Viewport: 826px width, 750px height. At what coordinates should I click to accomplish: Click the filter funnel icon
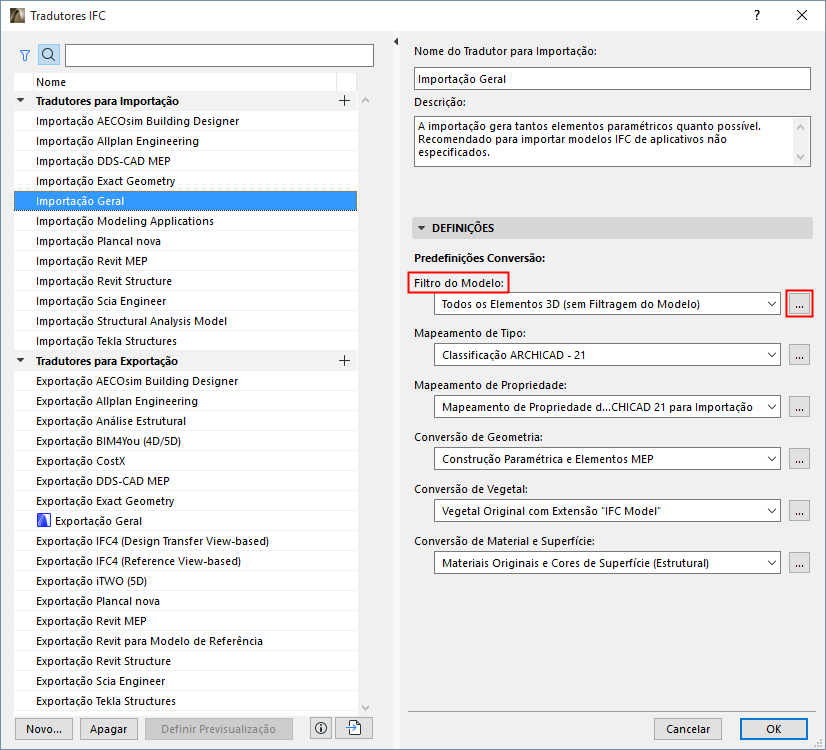(x=25, y=55)
